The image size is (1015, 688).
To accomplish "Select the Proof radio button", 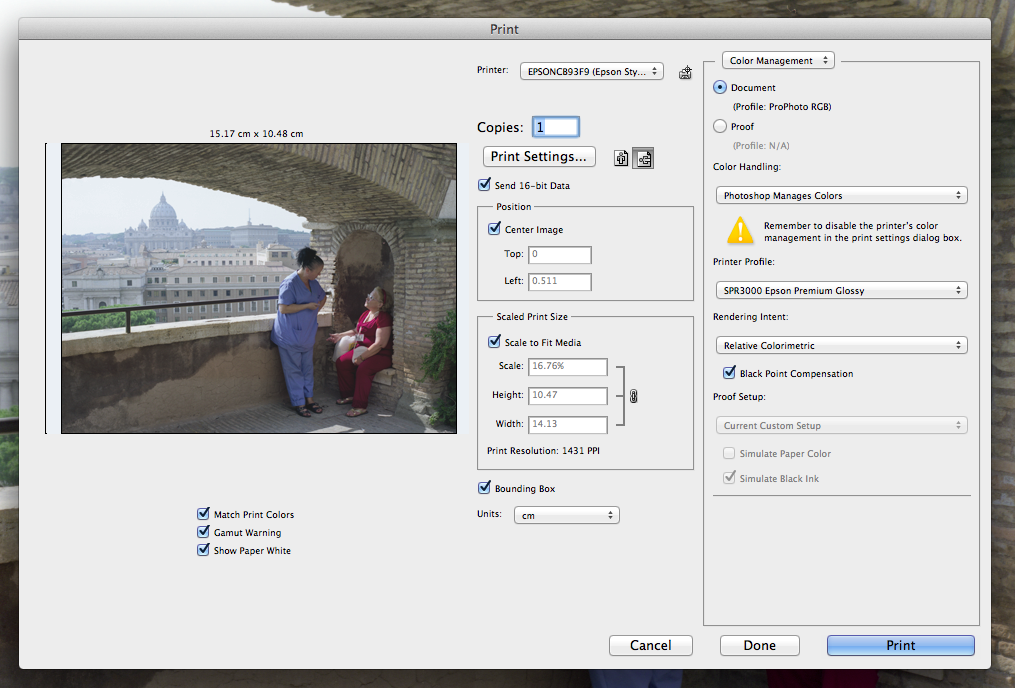I will (720, 127).
